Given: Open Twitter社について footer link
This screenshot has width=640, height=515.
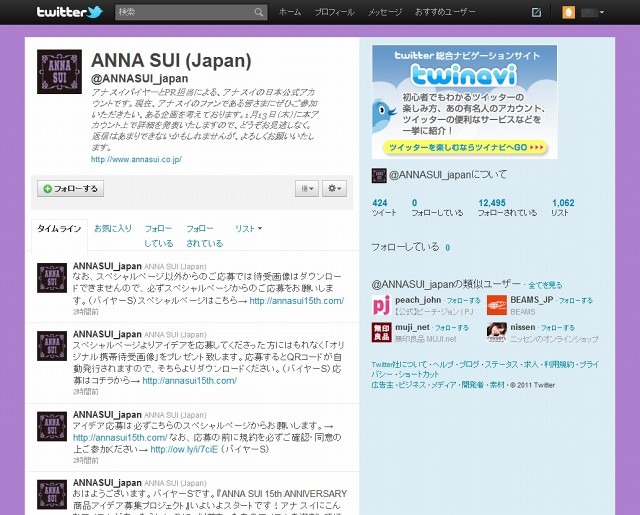Looking at the screenshot, I should [x=399, y=364].
